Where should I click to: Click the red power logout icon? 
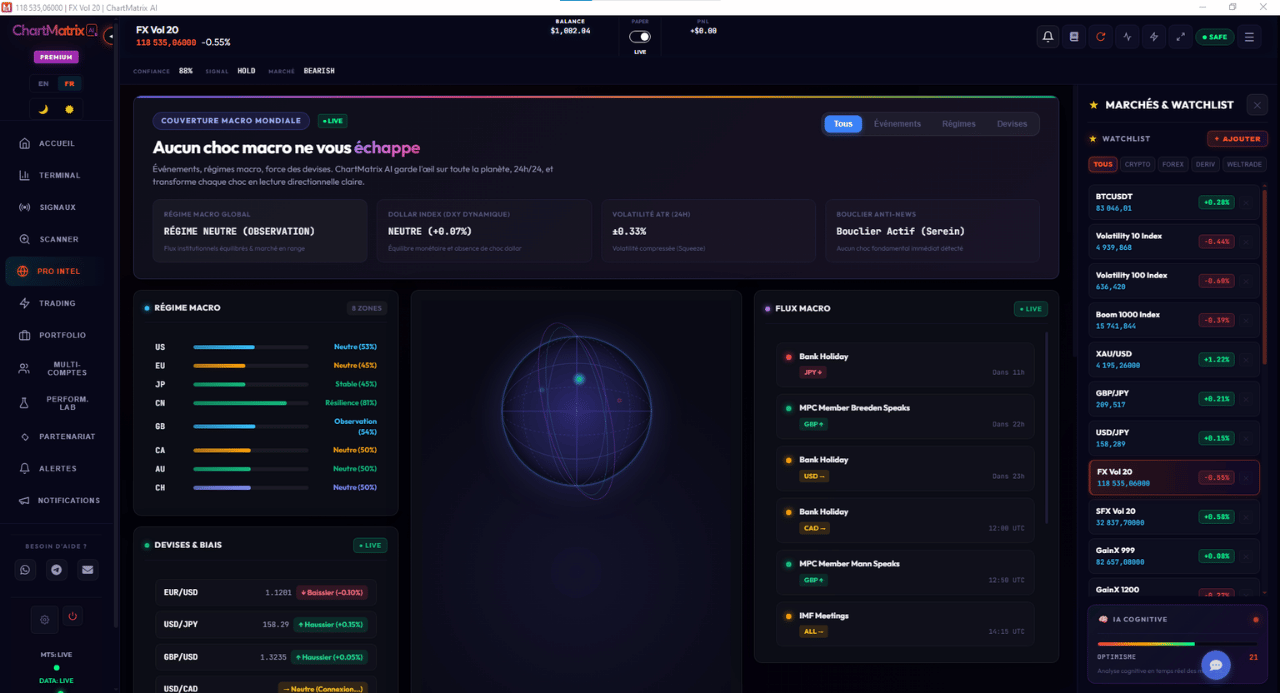pyautogui.click(x=72, y=617)
